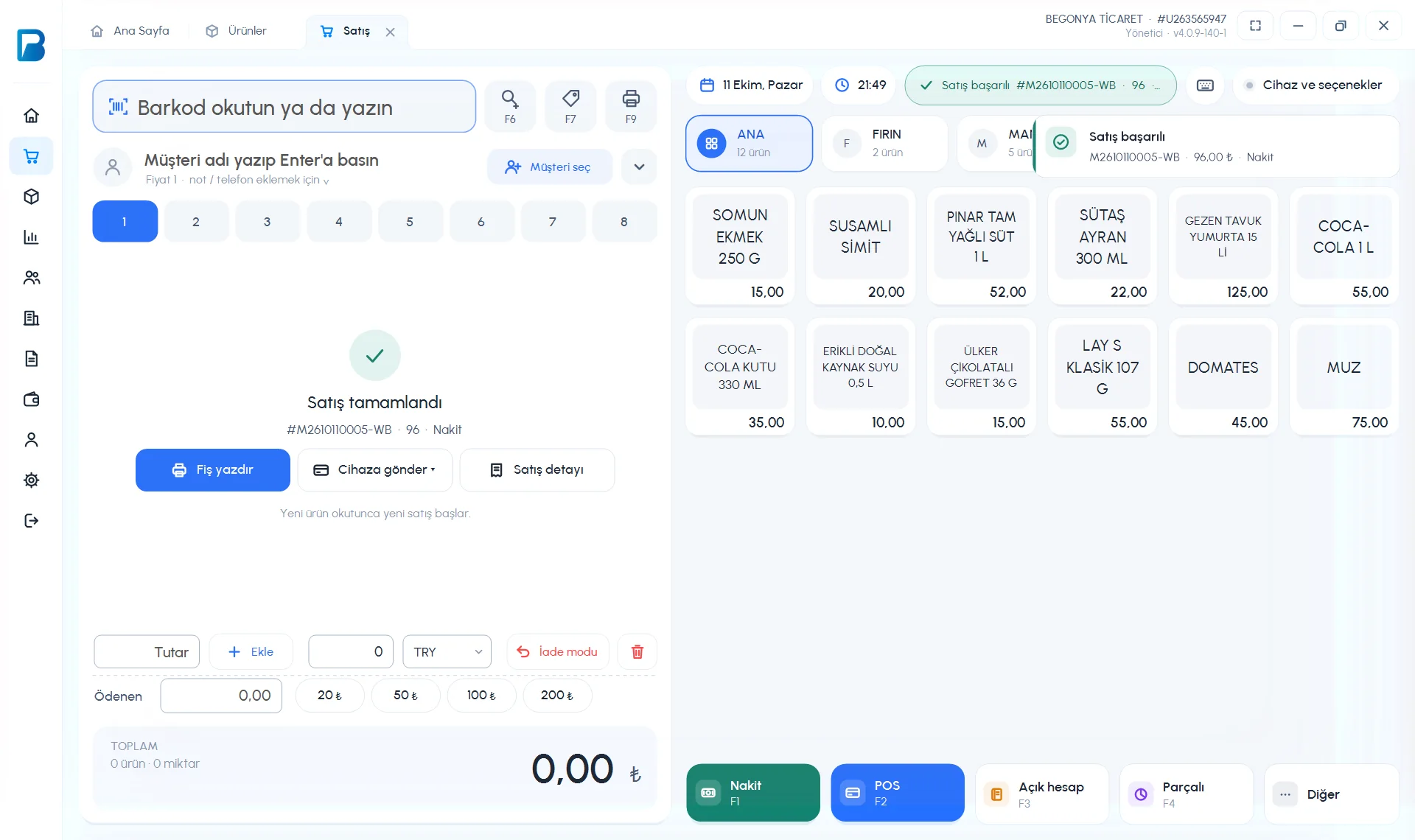Open the wallet icon in sidebar
Viewport: 1415px width, 840px height.
click(31, 399)
